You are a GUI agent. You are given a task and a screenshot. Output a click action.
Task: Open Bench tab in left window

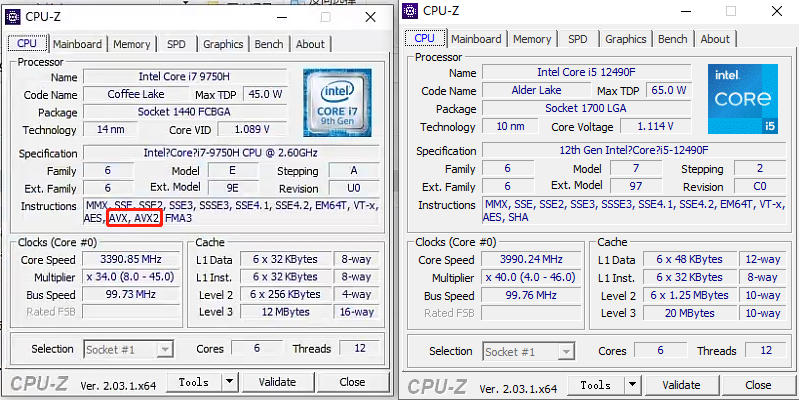[269, 44]
